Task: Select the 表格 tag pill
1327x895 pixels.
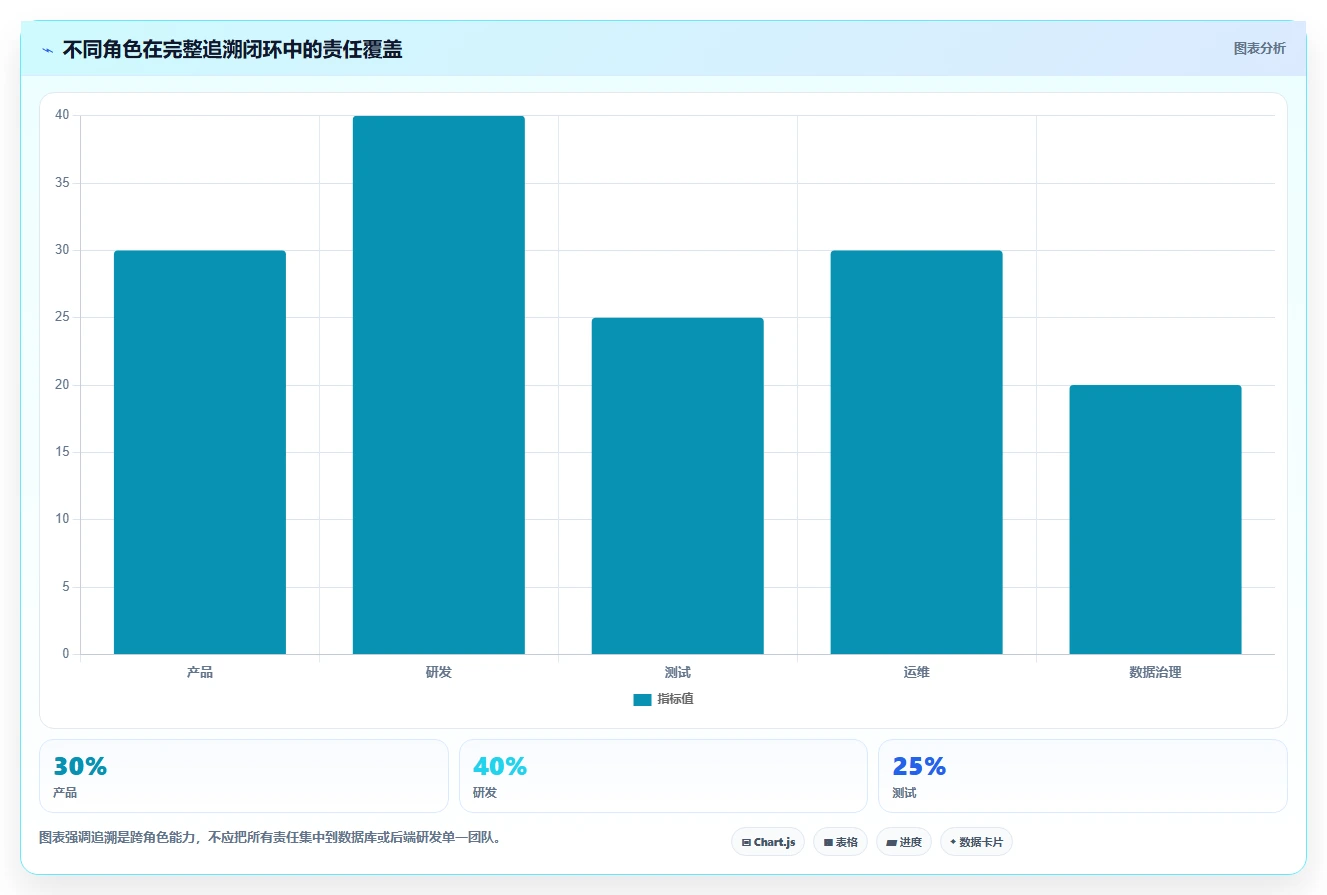Action: tap(840, 842)
